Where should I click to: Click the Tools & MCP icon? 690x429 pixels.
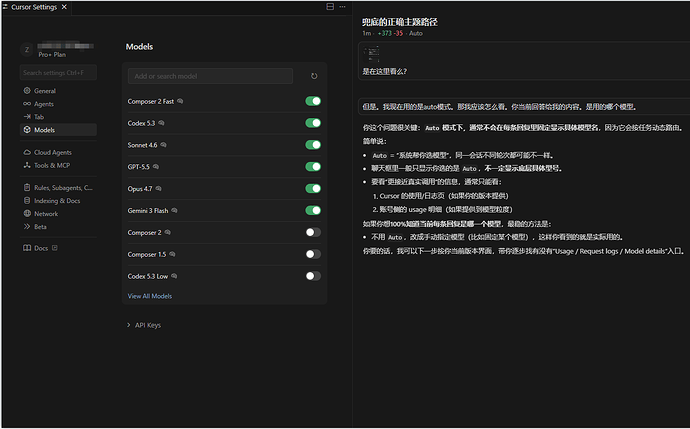click(27, 165)
